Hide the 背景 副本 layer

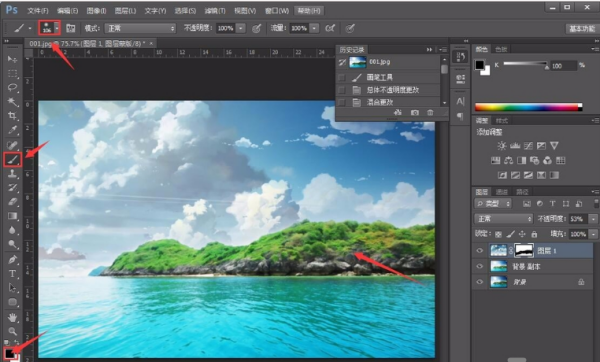[x=479, y=266]
